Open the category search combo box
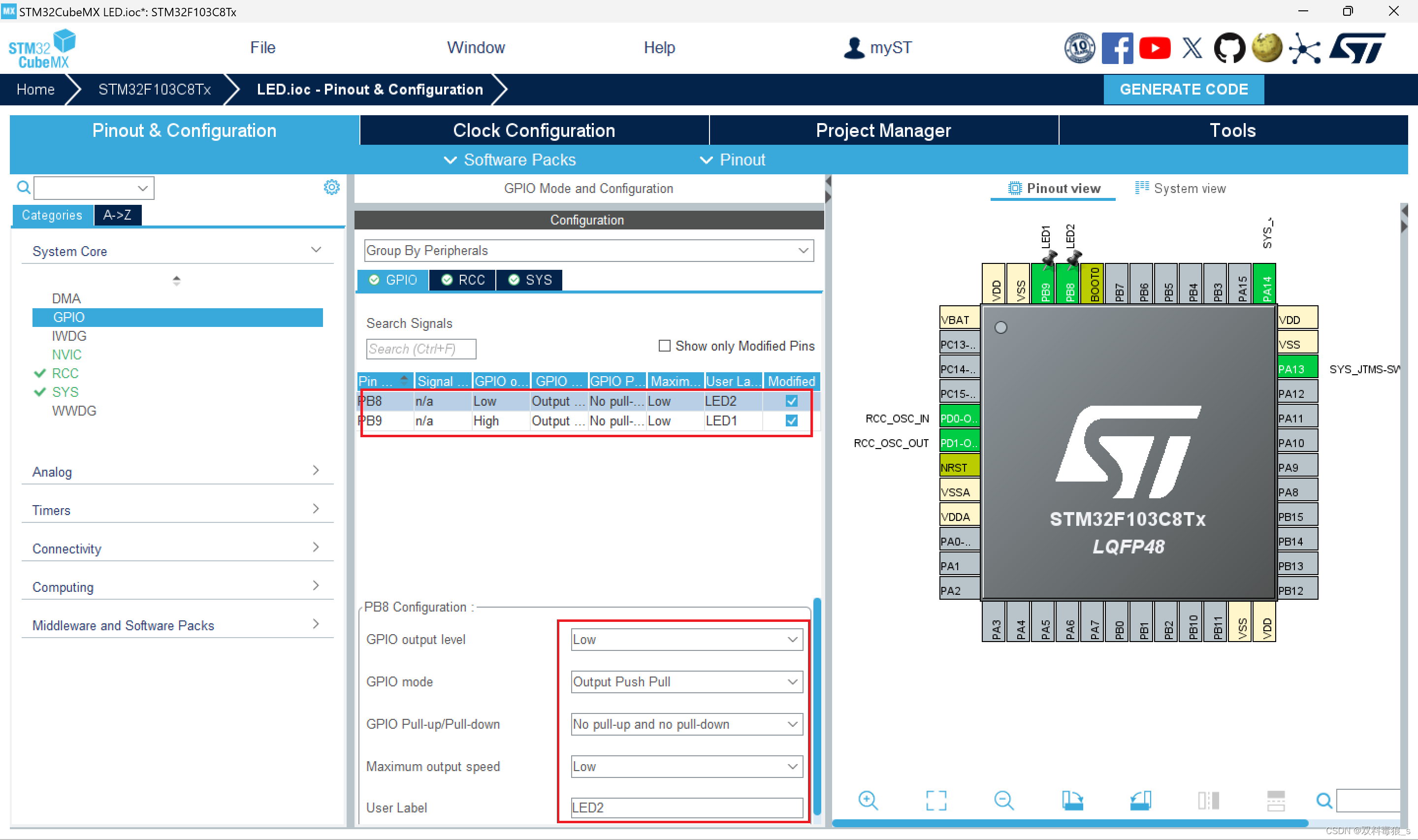 click(94, 188)
